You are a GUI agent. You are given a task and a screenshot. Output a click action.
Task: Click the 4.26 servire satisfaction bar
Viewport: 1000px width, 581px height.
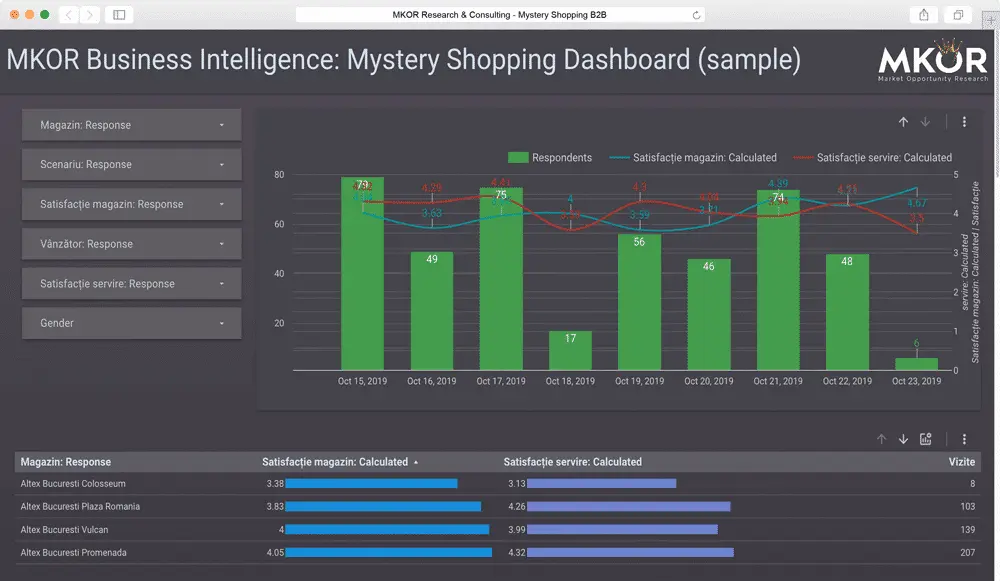point(628,506)
